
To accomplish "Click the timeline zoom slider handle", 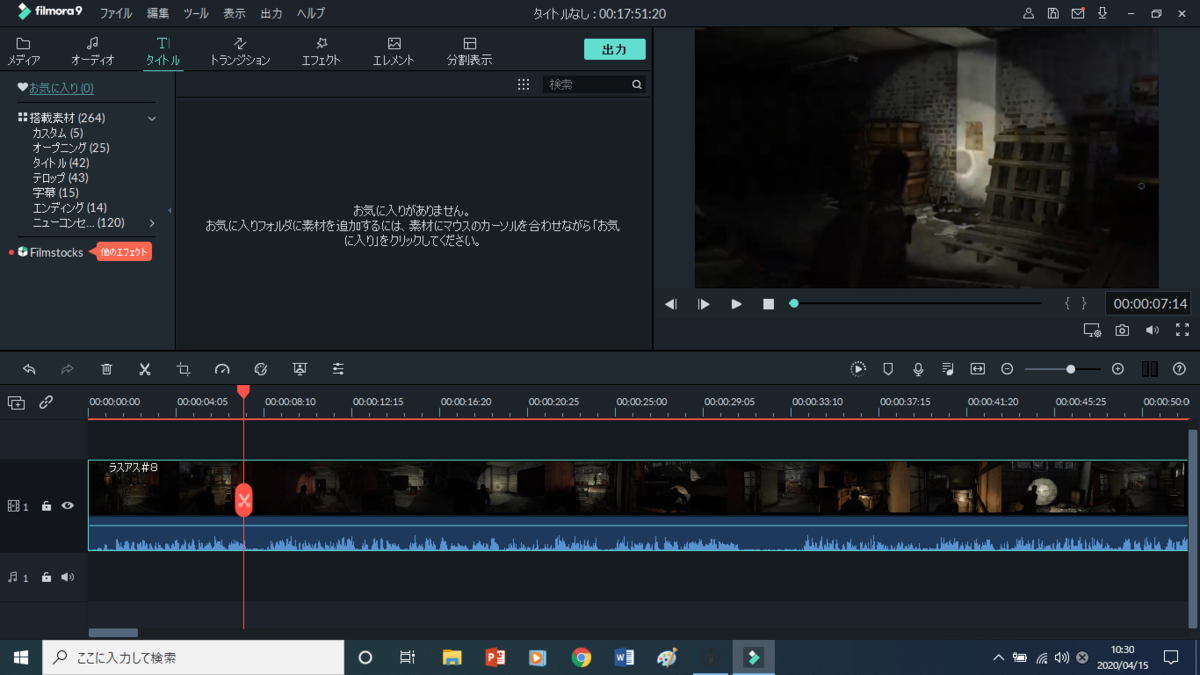I will [x=1071, y=369].
